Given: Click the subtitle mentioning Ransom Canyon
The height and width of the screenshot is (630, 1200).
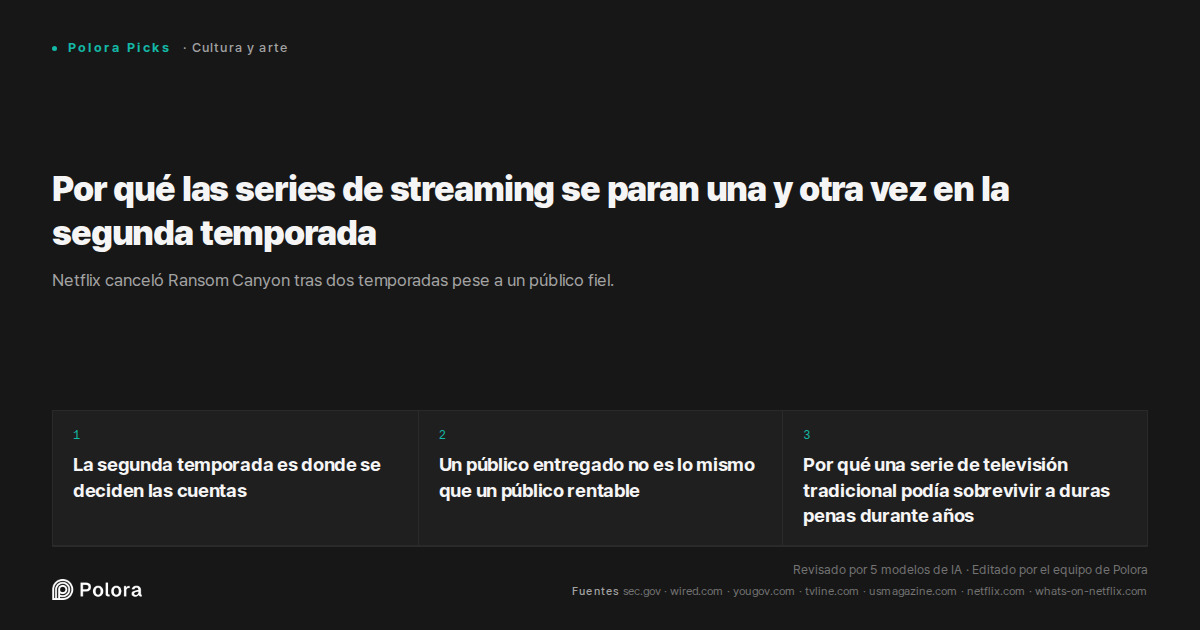Looking at the screenshot, I should [x=333, y=280].
